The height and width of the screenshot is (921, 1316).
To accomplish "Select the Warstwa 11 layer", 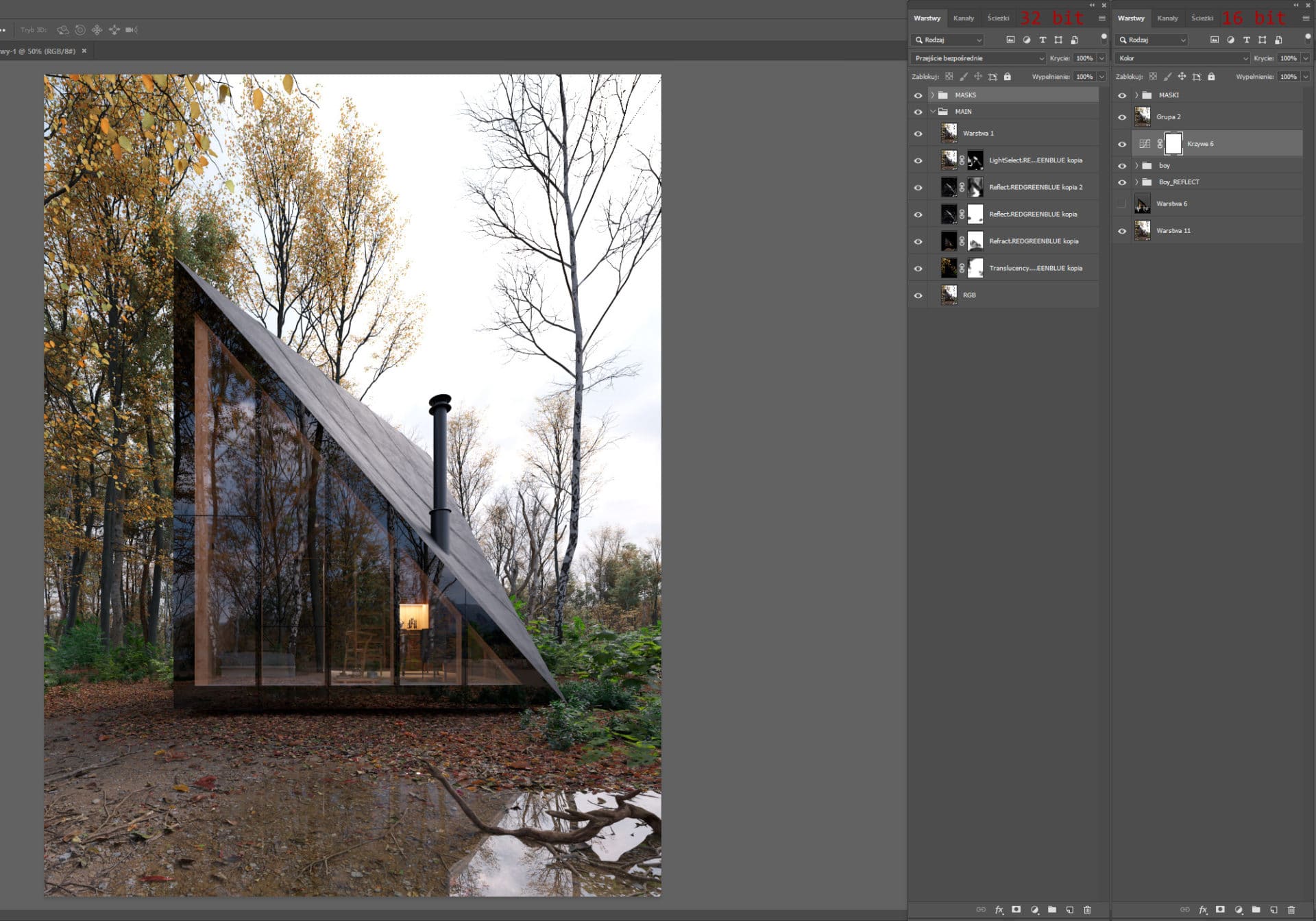I will pos(1207,231).
